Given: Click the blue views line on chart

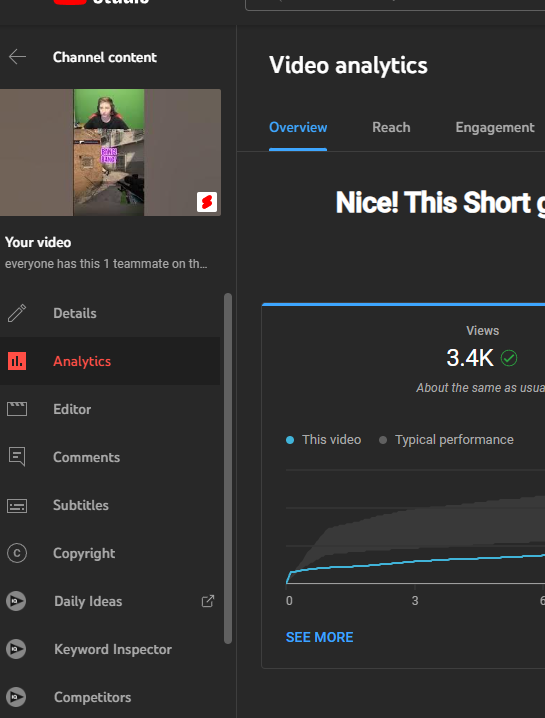Looking at the screenshot, I should pos(414,561).
